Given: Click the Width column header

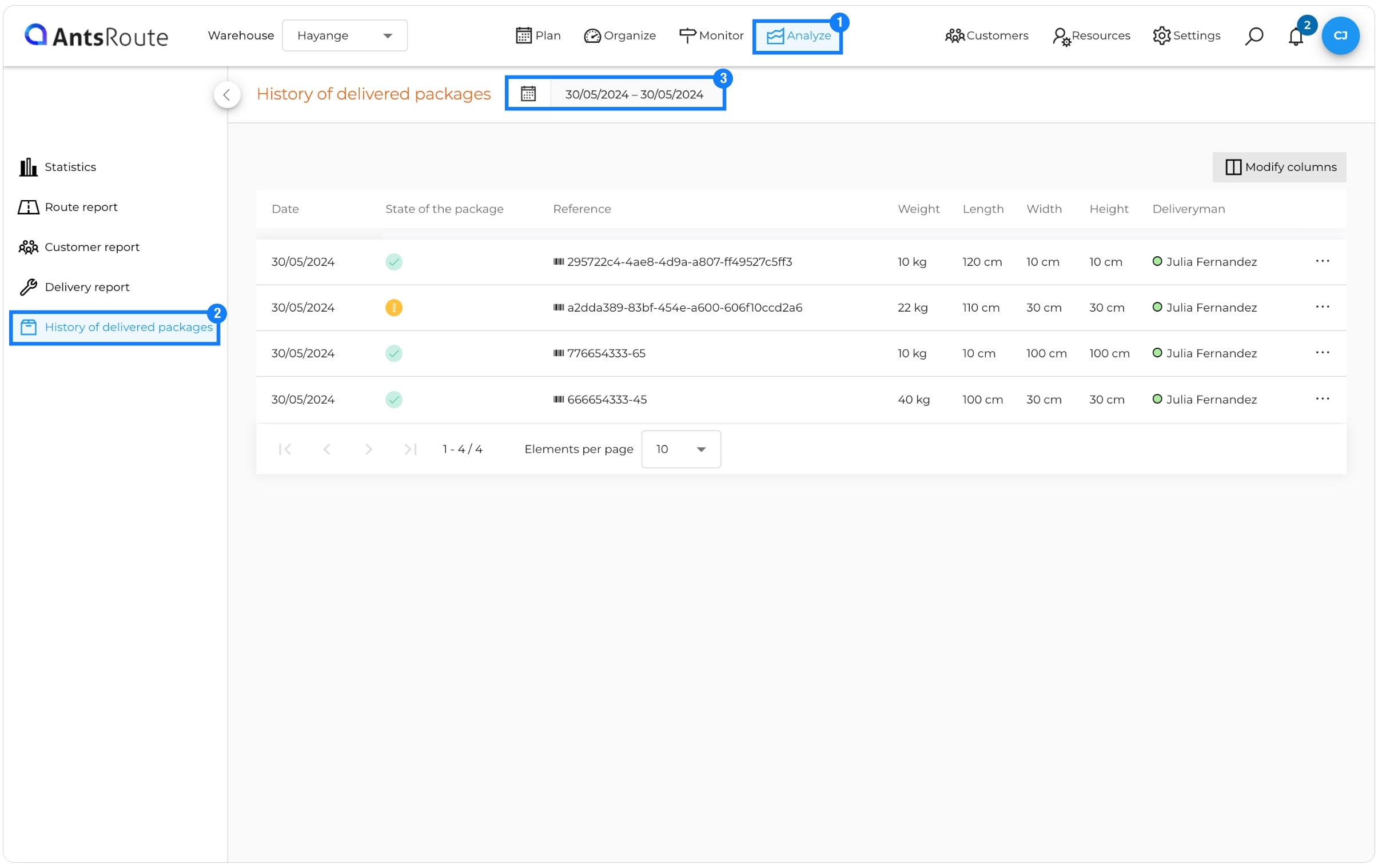Looking at the screenshot, I should tap(1044, 209).
